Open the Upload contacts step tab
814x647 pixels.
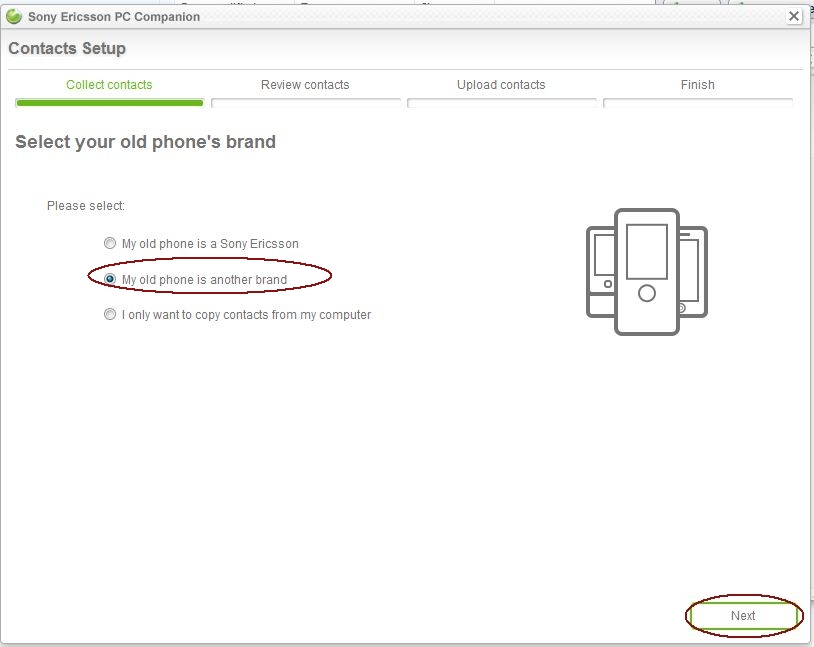[x=501, y=85]
